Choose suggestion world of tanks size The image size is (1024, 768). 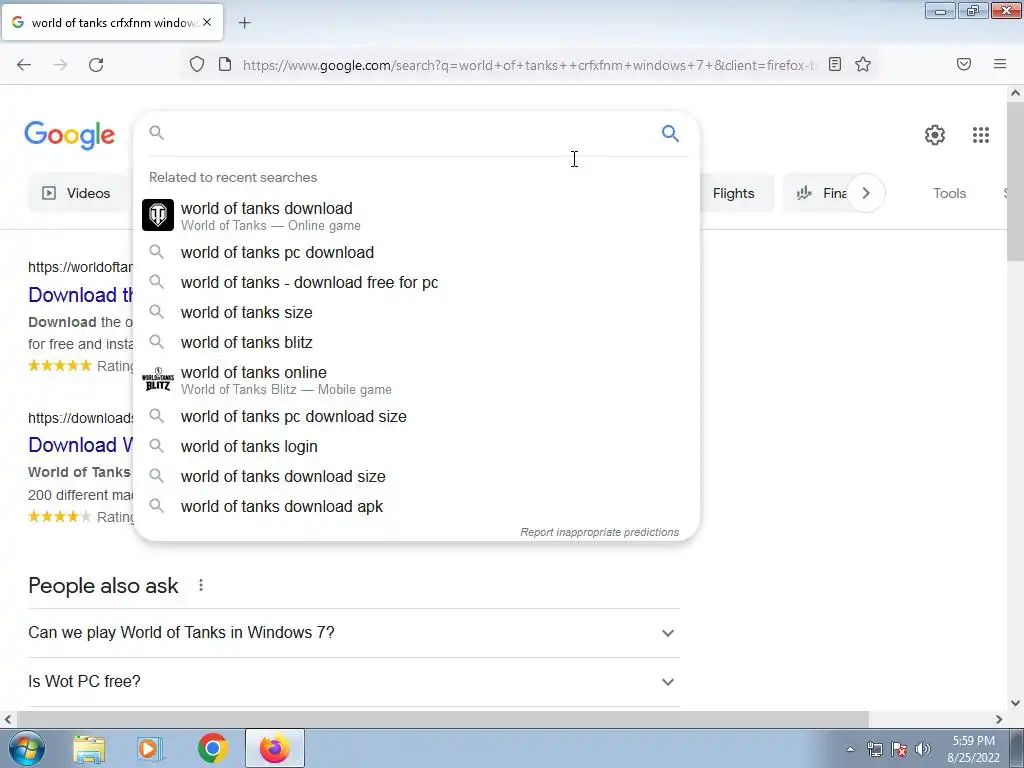click(416, 312)
